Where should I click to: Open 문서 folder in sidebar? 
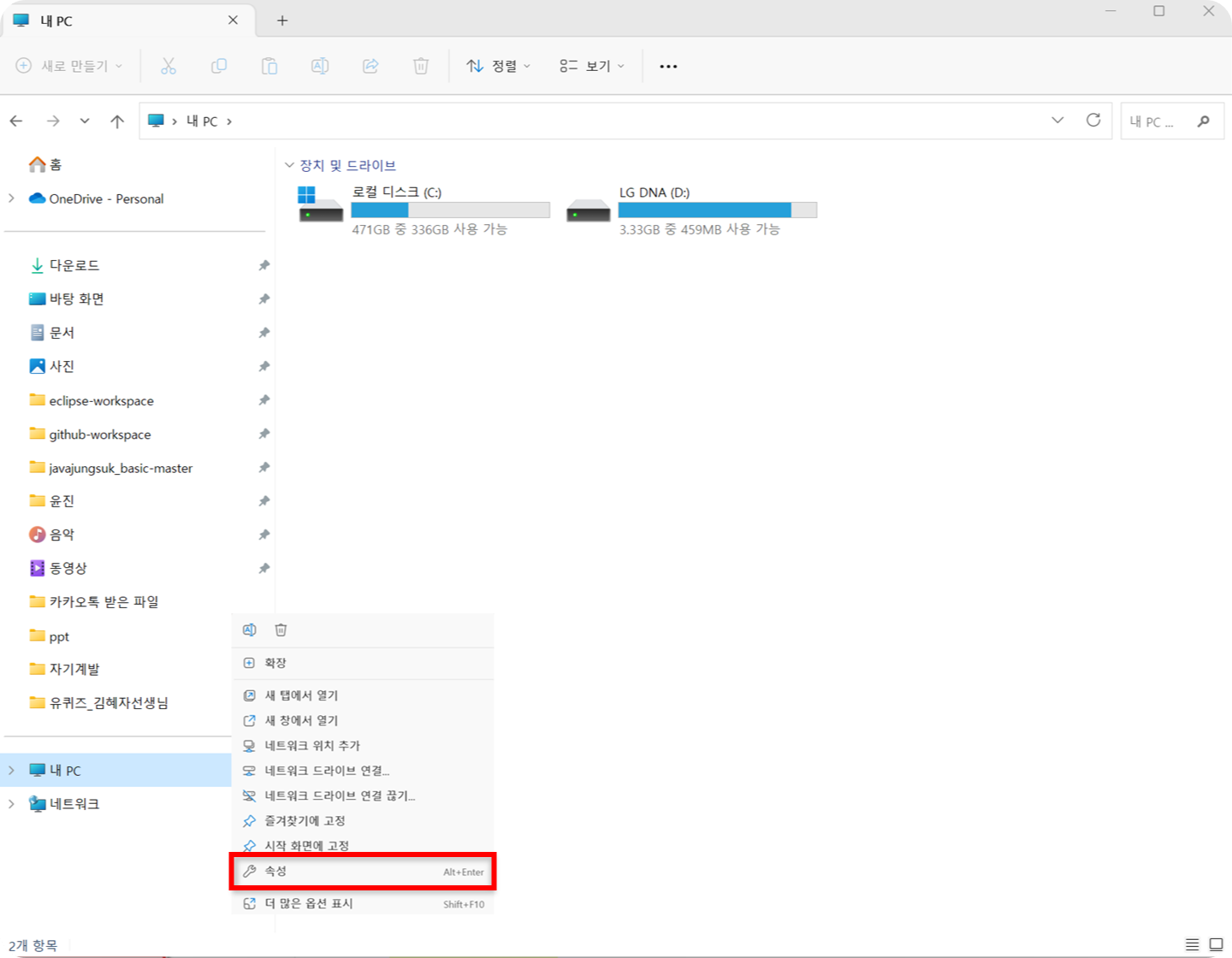tap(52, 333)
